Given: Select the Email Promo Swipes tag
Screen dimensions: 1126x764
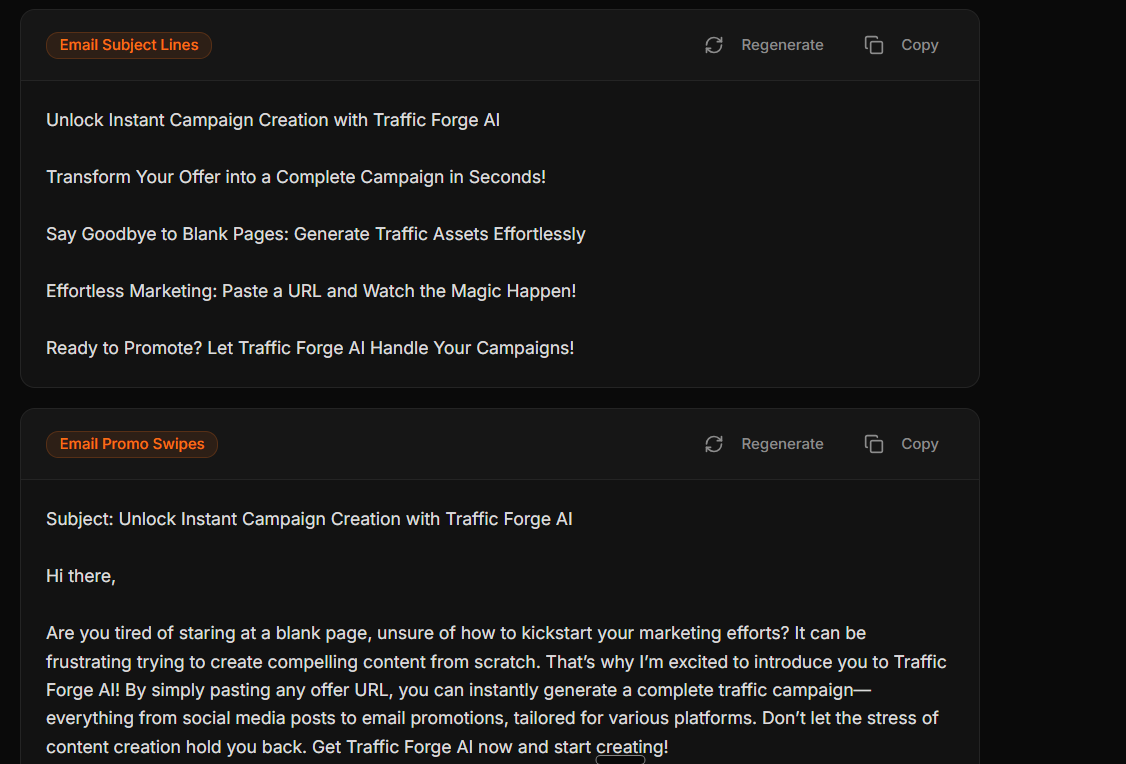Looking at the screenshot, I should 132,444.
